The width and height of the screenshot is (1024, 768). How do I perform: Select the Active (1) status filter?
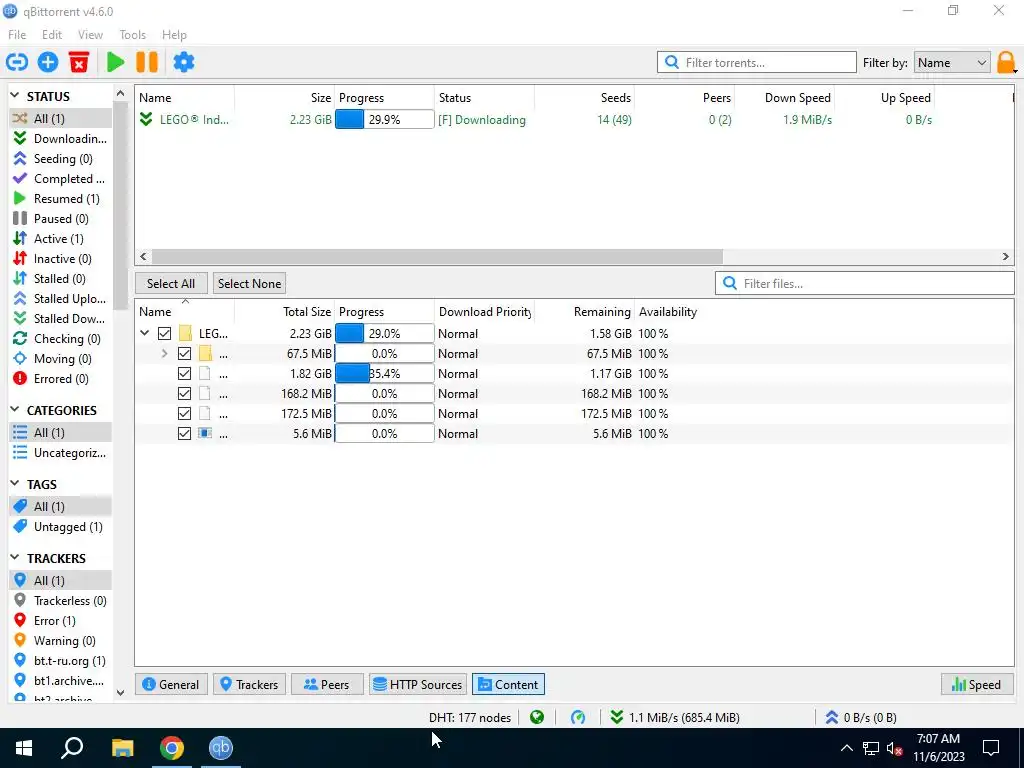[x=60, y=238]
